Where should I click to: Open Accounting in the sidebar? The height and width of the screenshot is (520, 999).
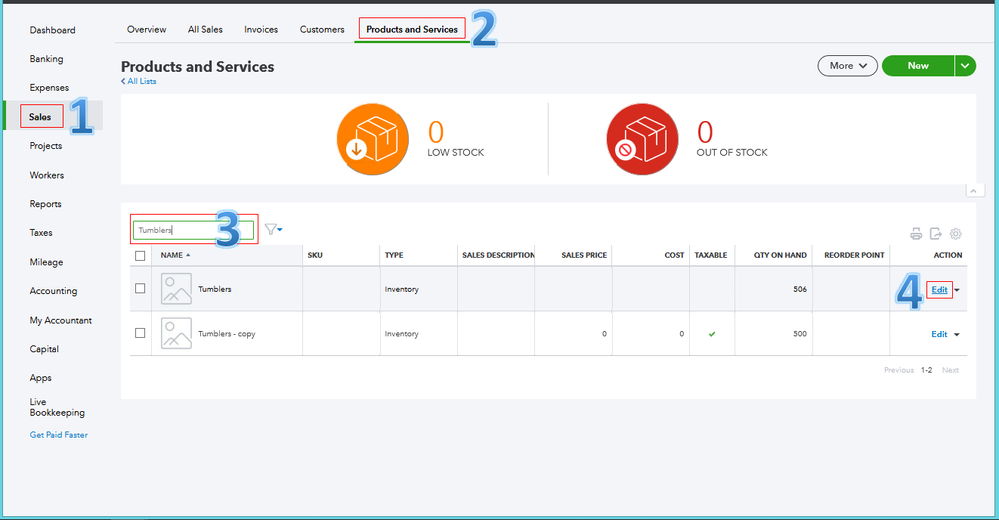tap(54, 291)
